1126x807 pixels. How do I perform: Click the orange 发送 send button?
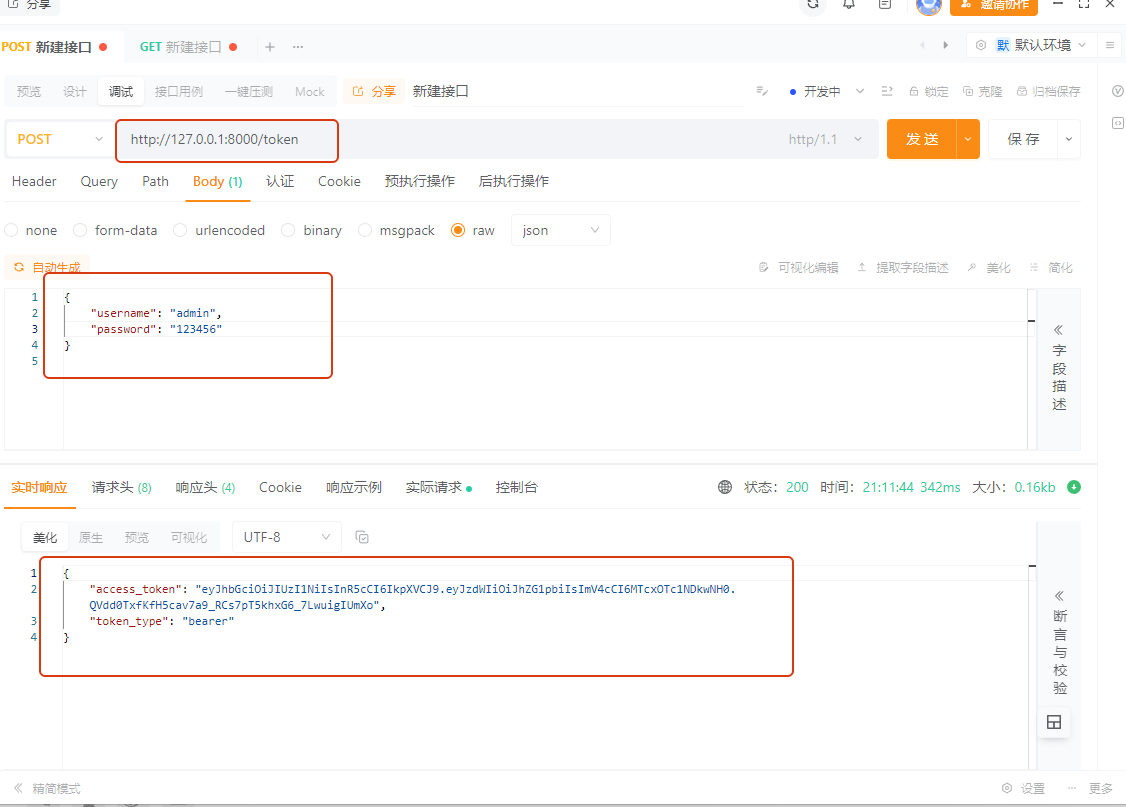coord(921,139)
